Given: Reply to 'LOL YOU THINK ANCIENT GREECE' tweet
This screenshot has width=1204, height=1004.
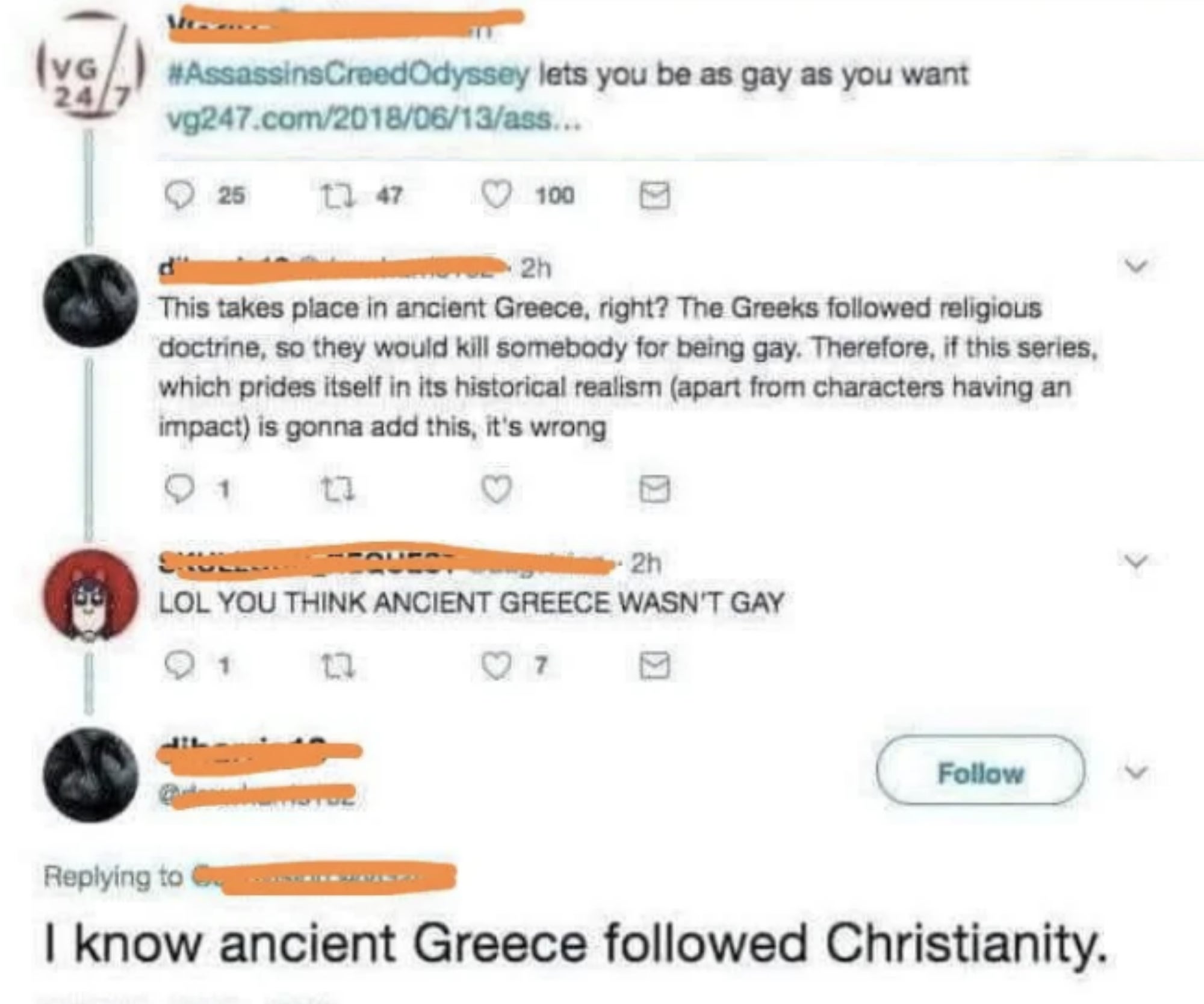Looking at the screenshot, I should (179, 666).
